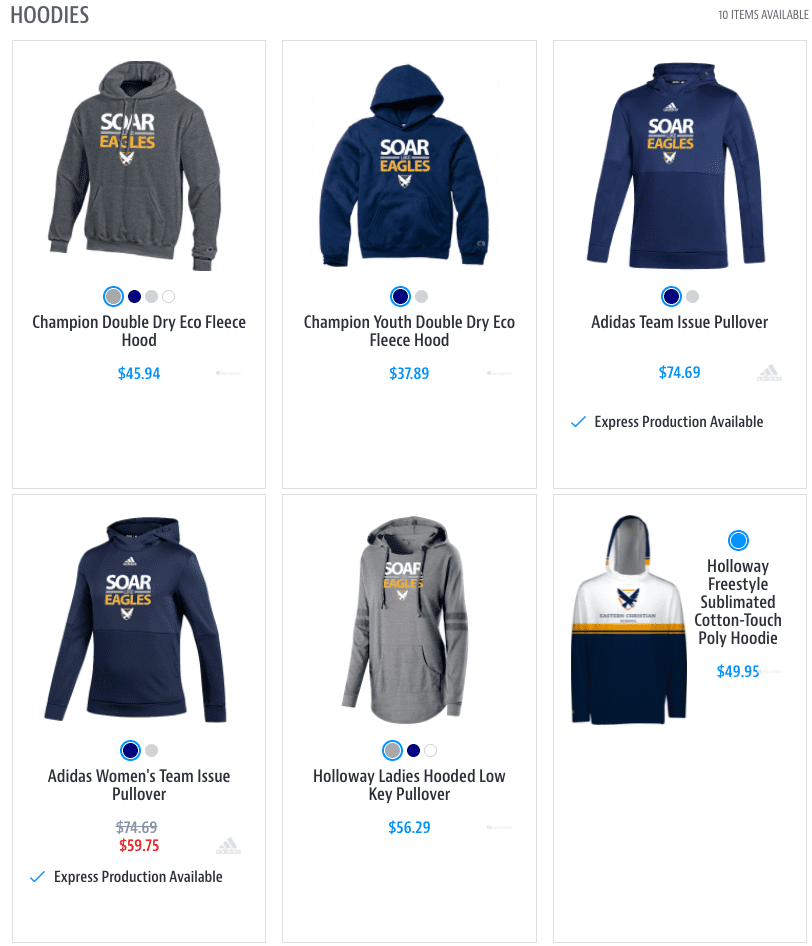Image resolution: width=812 pixels, height=946 pixels.
Task: Click blue swatch on Holloway Freestyle Hoodie
Action: (x=738, y=540)
